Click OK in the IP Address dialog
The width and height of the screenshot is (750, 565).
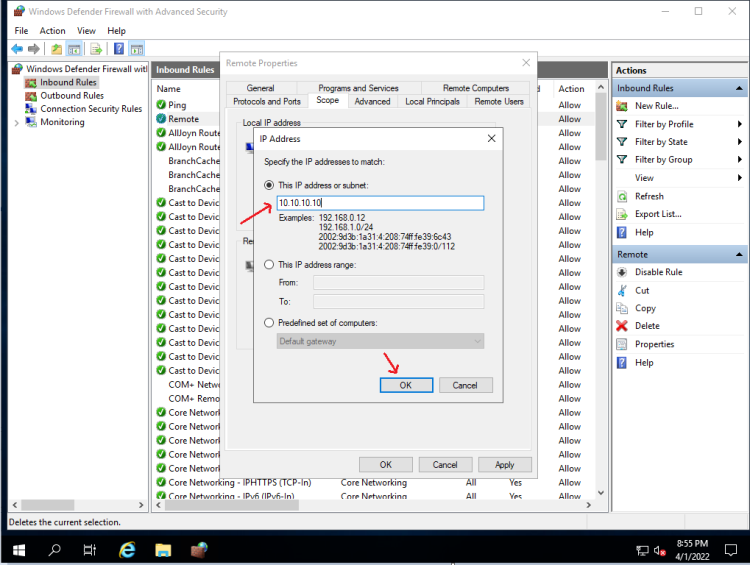point(406,385)
